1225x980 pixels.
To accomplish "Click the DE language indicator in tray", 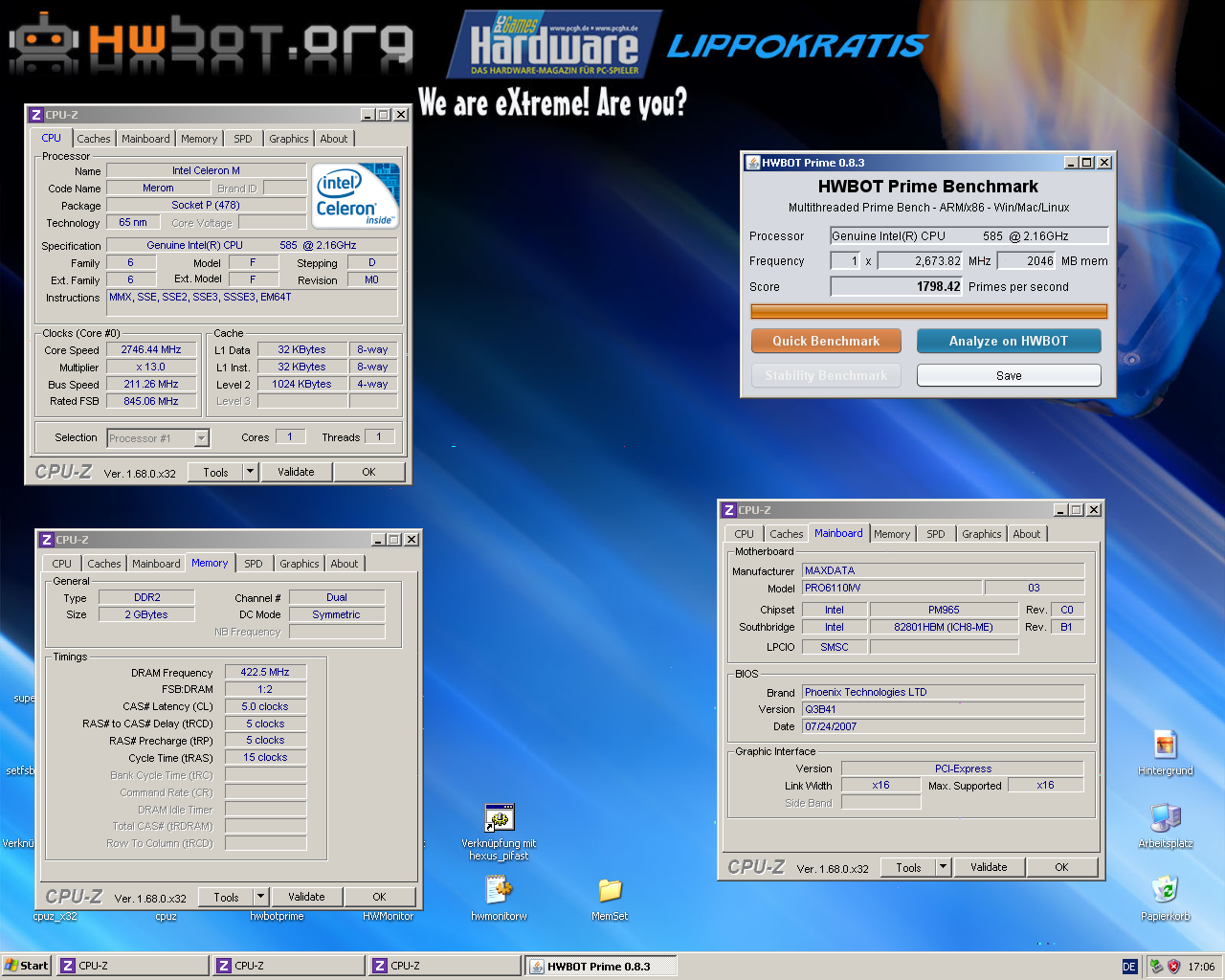I will [x=1129, y=967].
